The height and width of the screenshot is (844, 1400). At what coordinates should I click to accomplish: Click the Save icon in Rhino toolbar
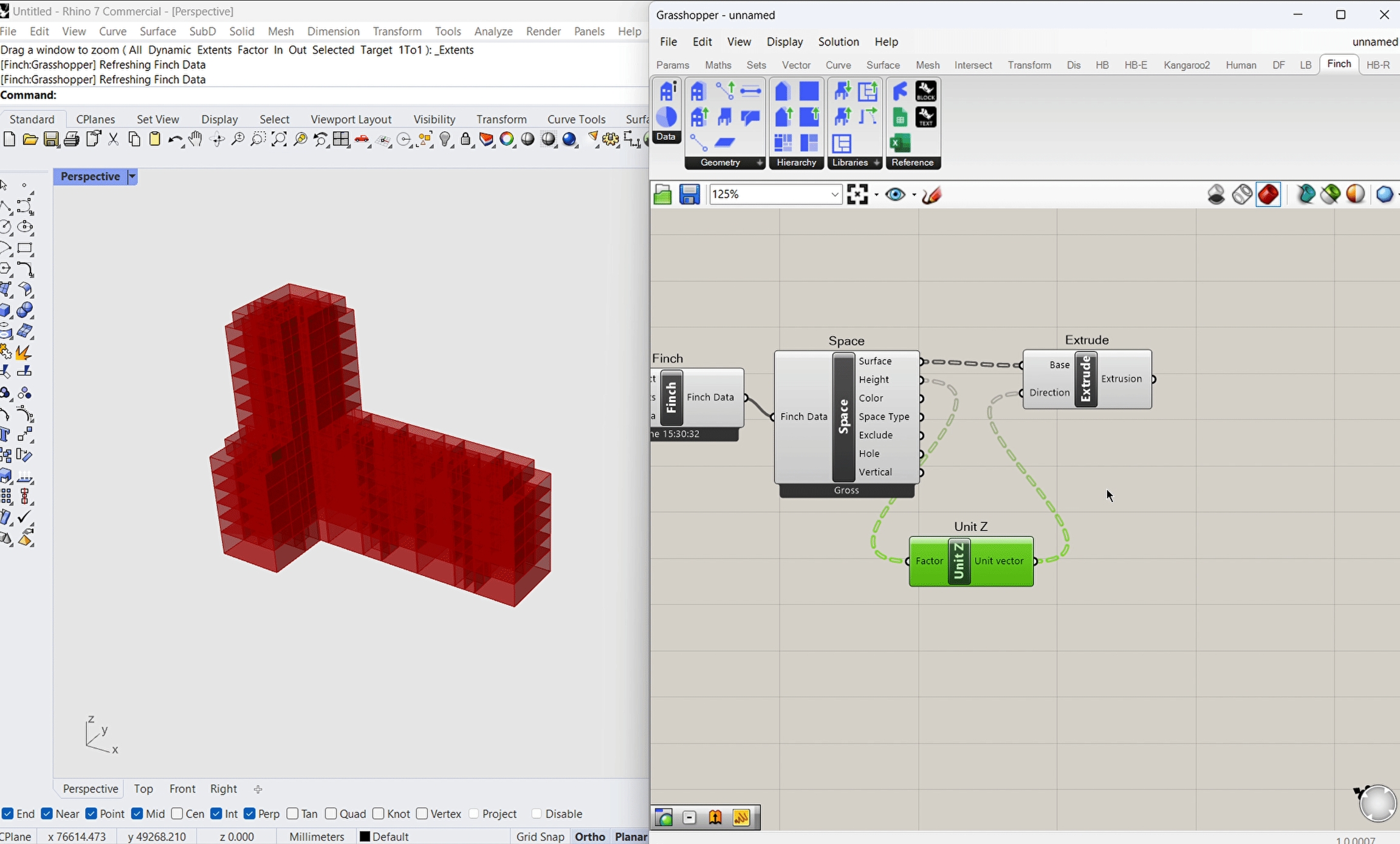tap(51, 140)
